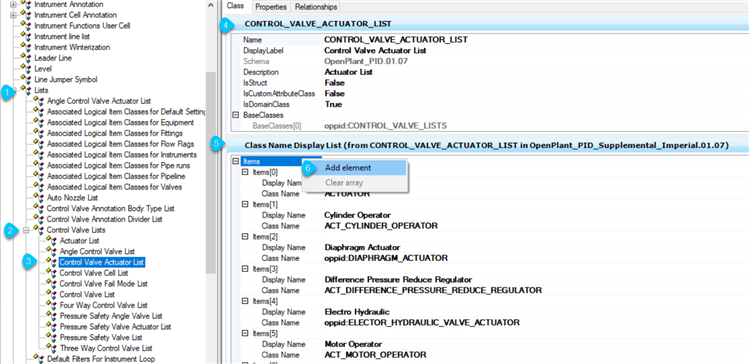Screen dimensions: 749x364
Task: Click the Level class icon
Action: pyautogui.click(x=27, y=69)
